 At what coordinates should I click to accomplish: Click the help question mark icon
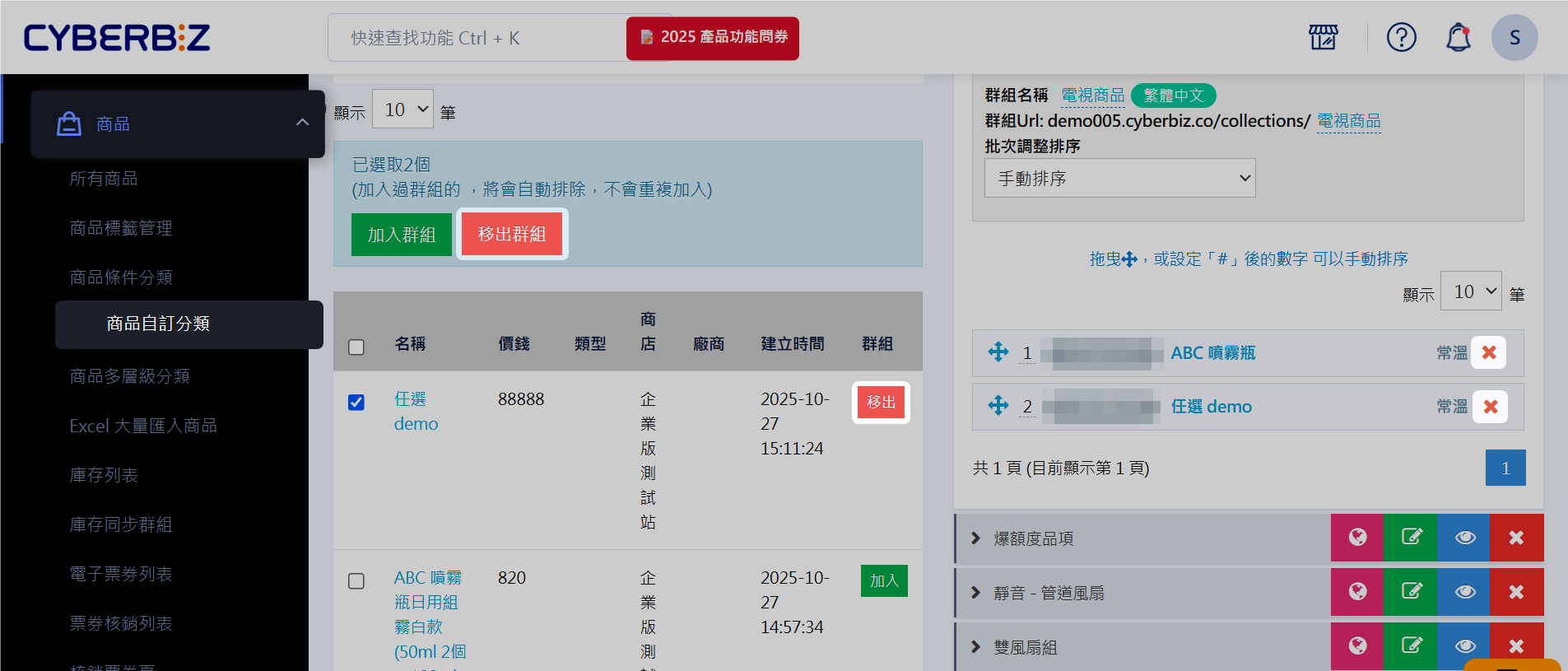coord(1401,37)
